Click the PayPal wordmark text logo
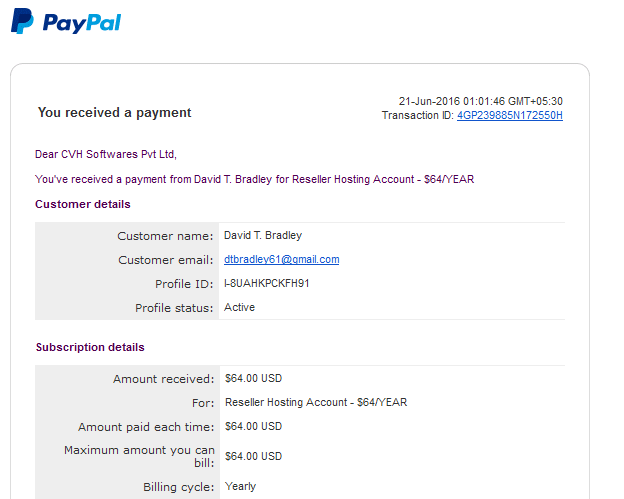The width and height of the screenshot is (624, 499). (x=82, y=23)
